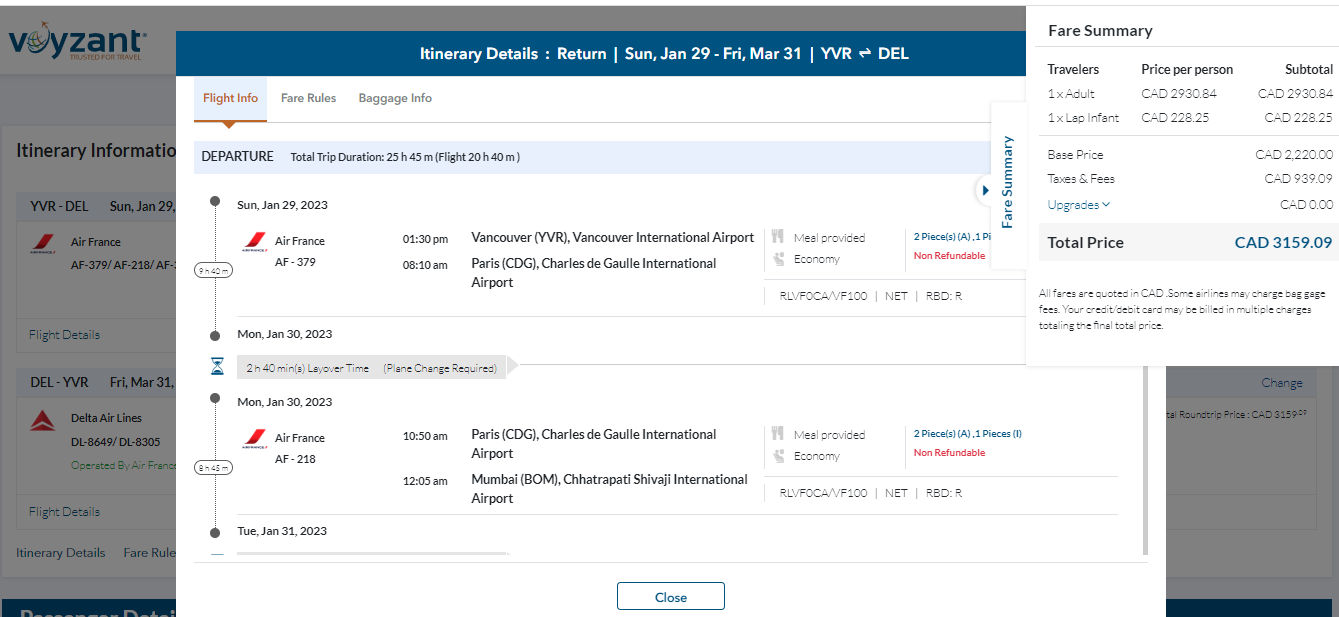Click the Economy seat icon for flight AF-379
Screen dimensions: 1339x617
778,259
